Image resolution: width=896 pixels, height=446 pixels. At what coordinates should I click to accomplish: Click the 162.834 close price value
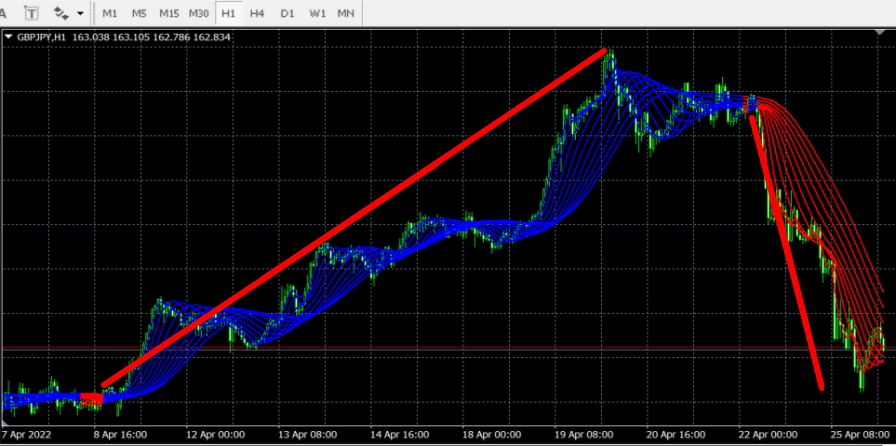pos(212,37)
